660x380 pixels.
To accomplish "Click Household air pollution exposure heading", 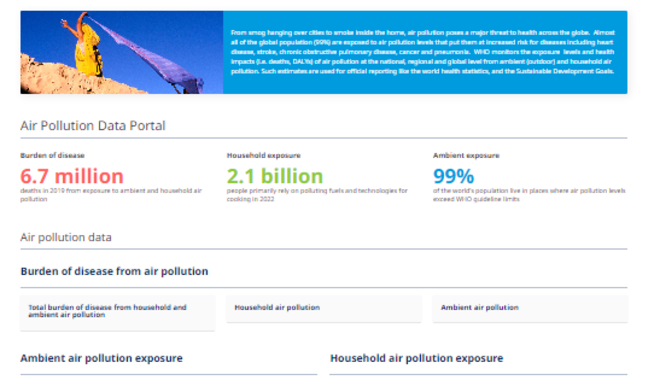I will (x=417, y=358).
